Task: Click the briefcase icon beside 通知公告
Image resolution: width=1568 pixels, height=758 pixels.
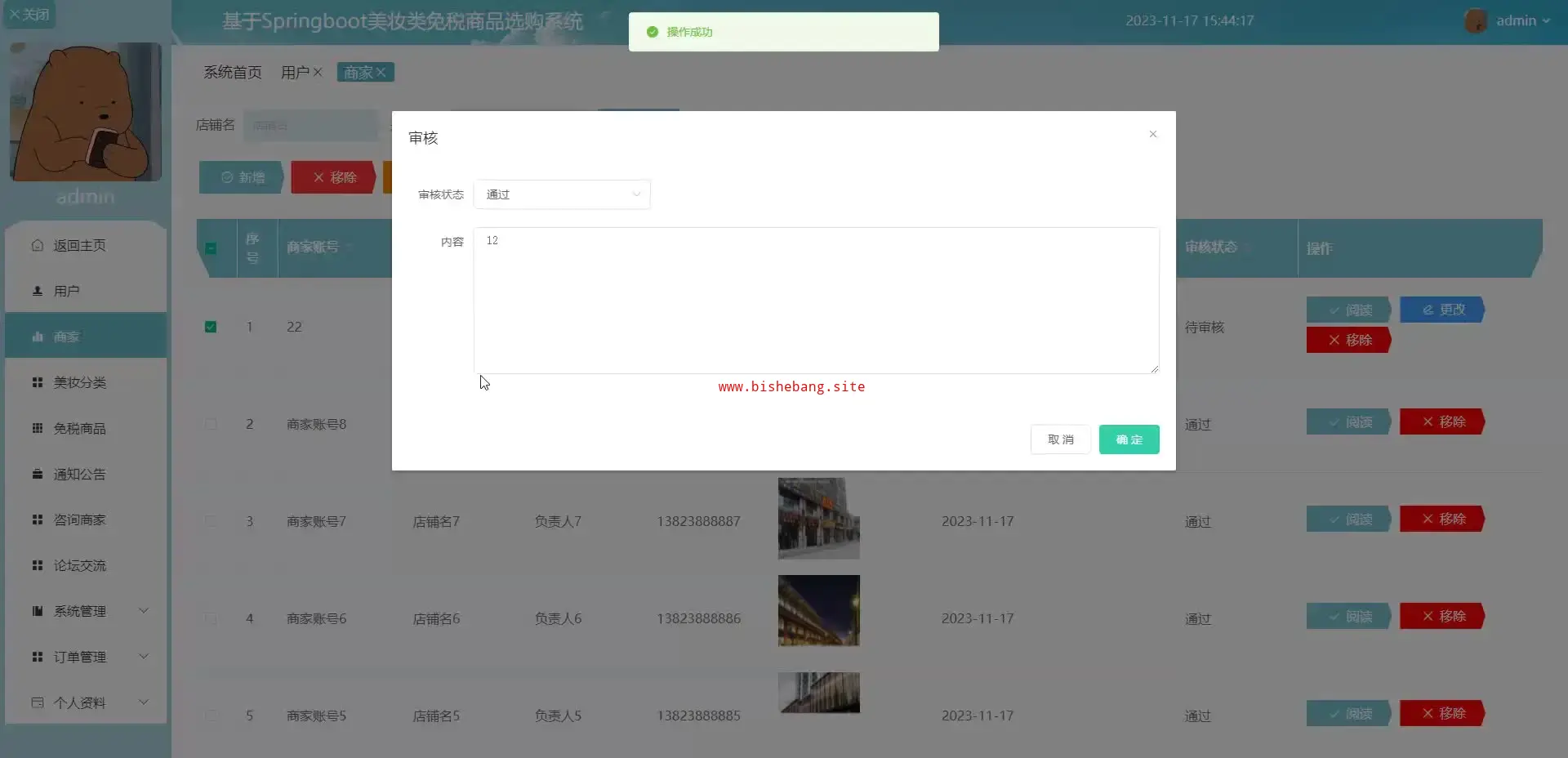Action: [38, 474]
